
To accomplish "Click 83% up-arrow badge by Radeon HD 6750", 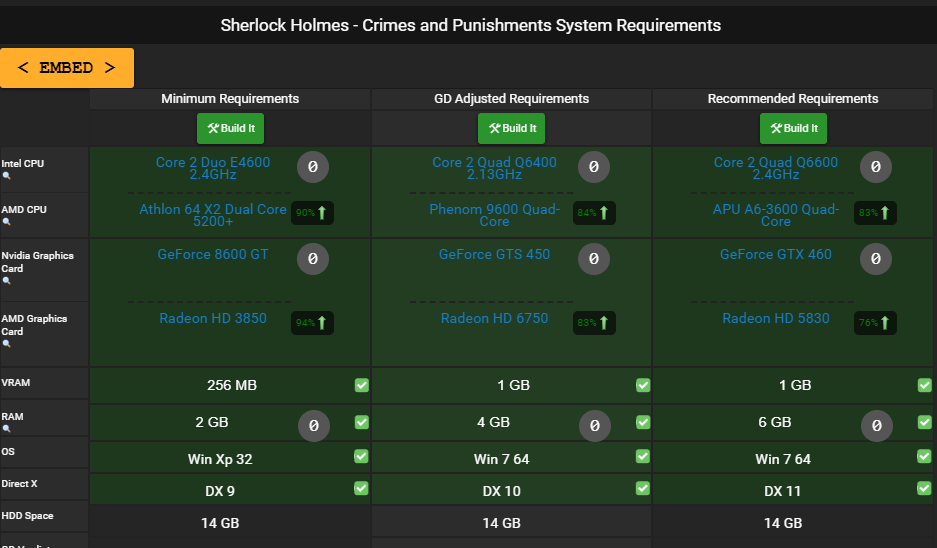I will pos(594,323).
